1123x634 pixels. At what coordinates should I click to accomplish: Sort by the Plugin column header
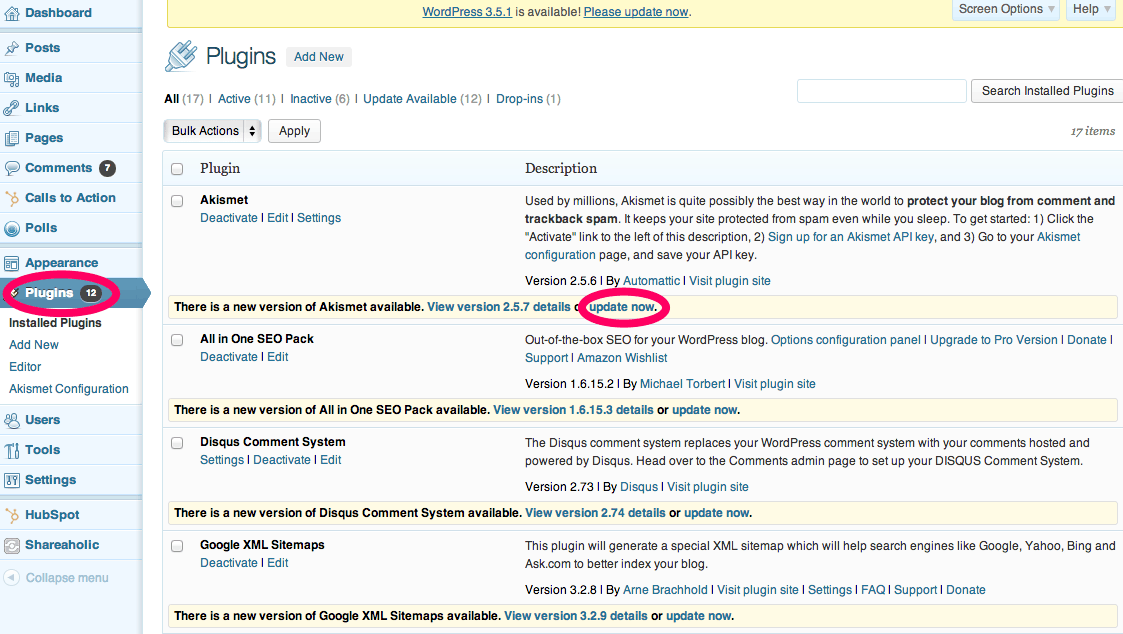pos(220,169)
